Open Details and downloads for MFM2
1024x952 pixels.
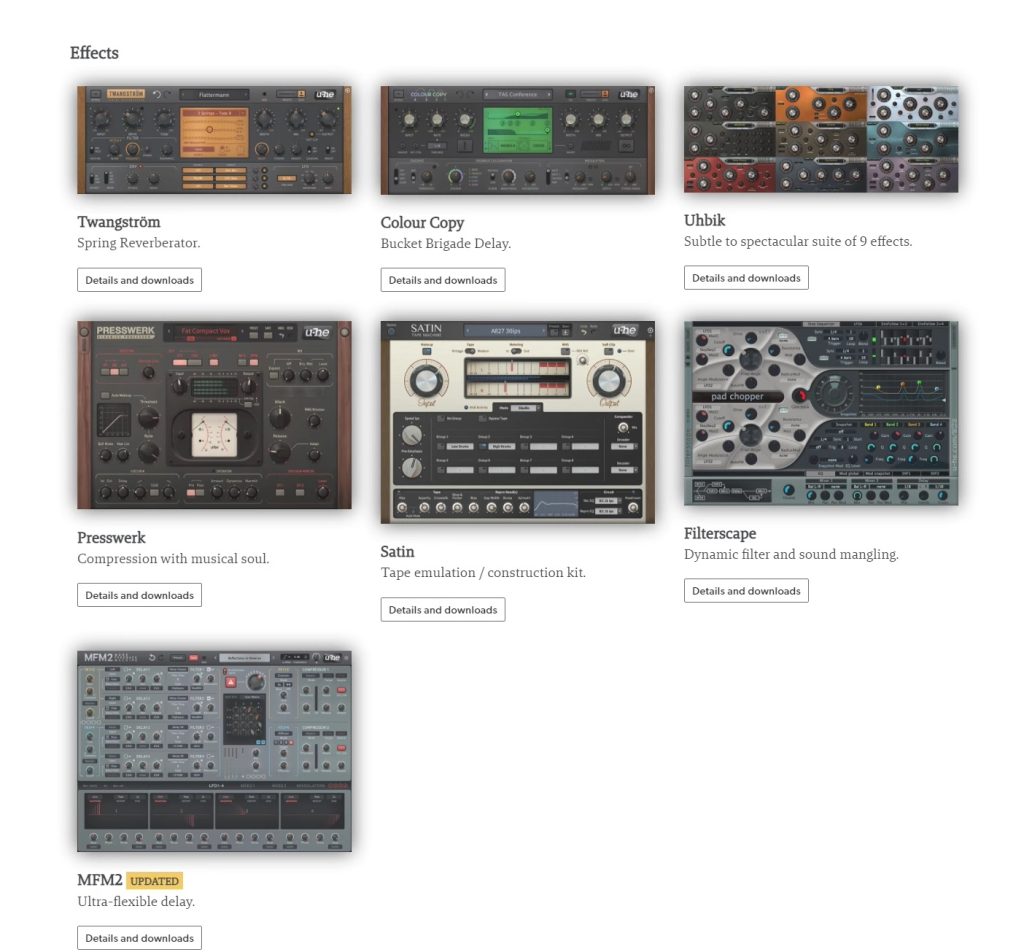click(x=139, y=938)
